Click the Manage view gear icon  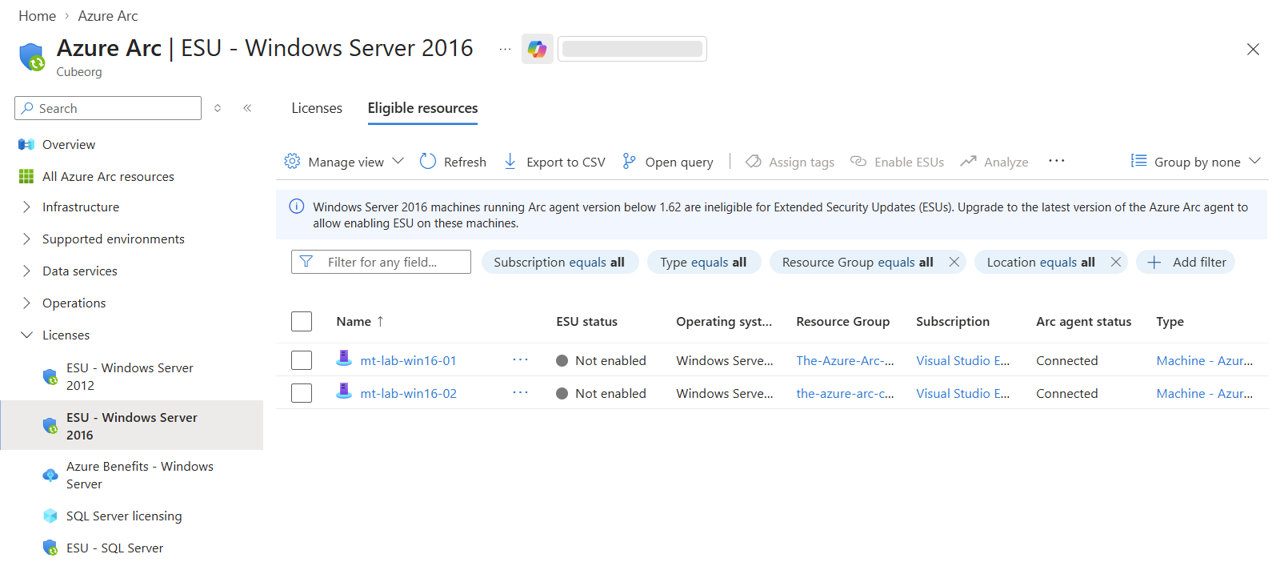click(292, 161)
